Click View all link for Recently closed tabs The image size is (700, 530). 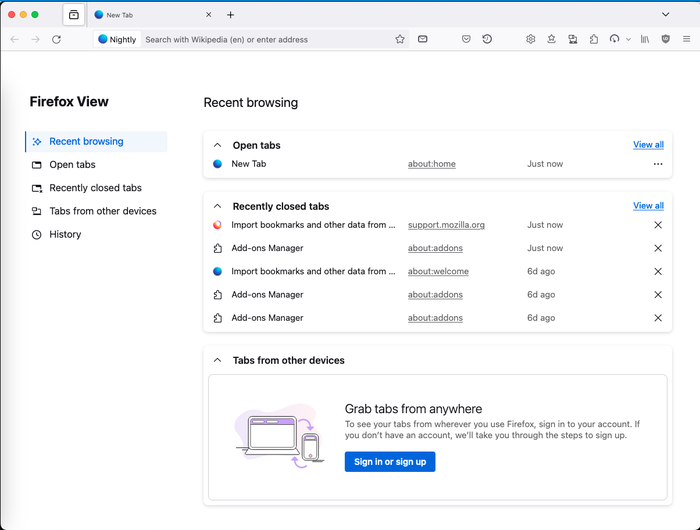click(x=648, y=206)
